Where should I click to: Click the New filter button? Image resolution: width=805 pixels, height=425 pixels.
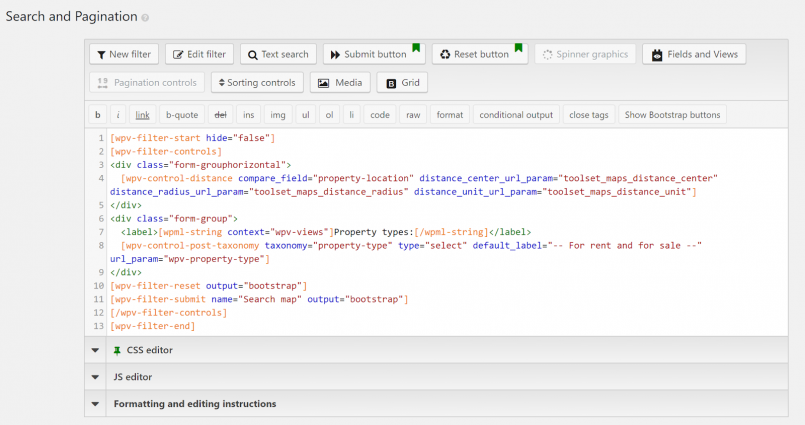click(124, 54)
